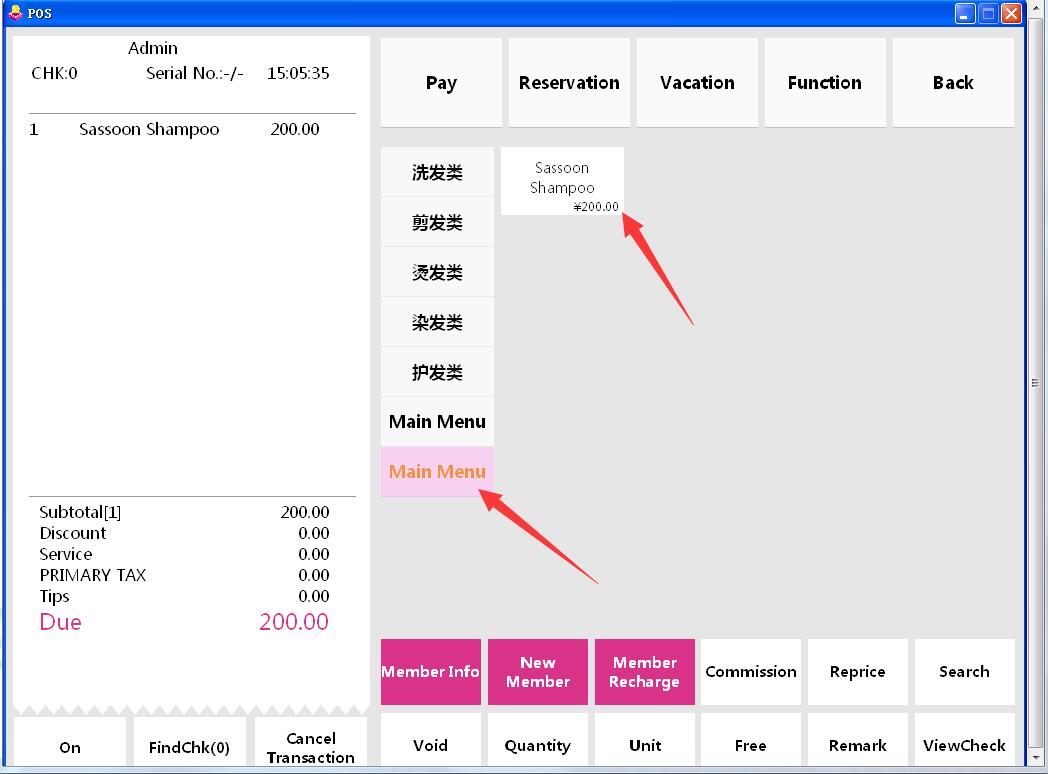Click the Commission button
1048x774 pixels.
click(x=751, y=672)
